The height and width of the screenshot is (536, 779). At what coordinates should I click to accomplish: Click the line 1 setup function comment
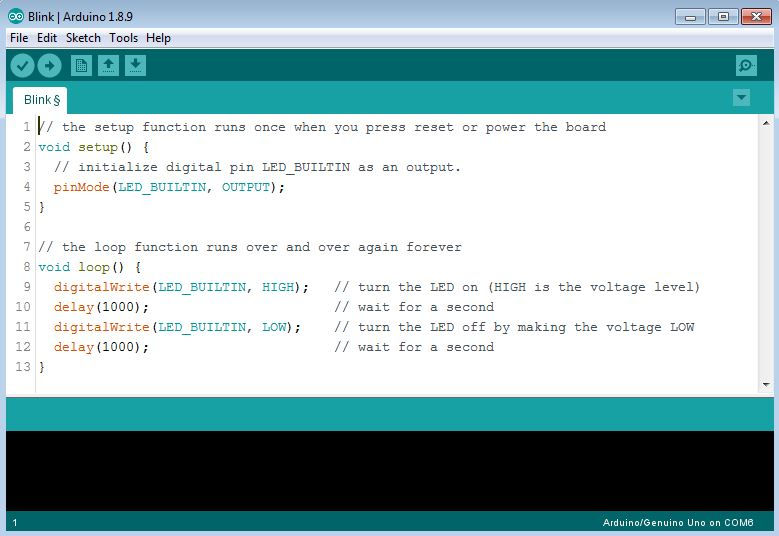322,127
